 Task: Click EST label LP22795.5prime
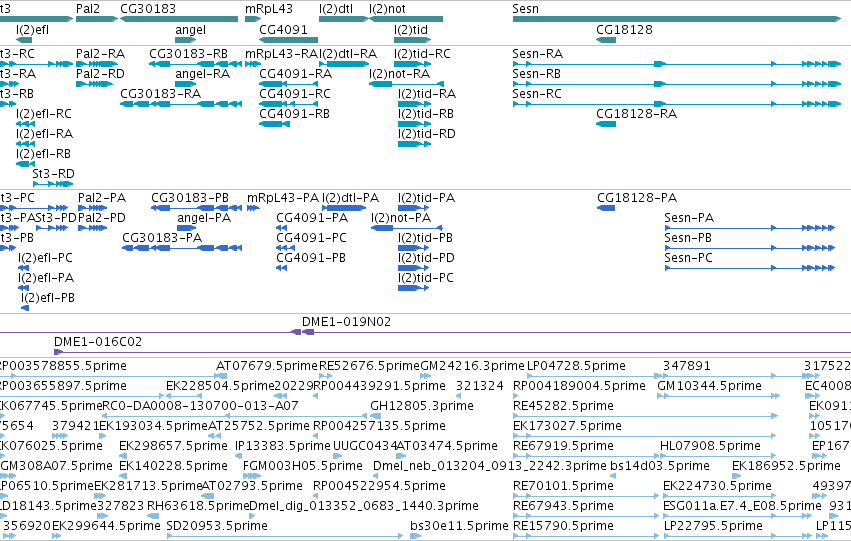(713, 526)
